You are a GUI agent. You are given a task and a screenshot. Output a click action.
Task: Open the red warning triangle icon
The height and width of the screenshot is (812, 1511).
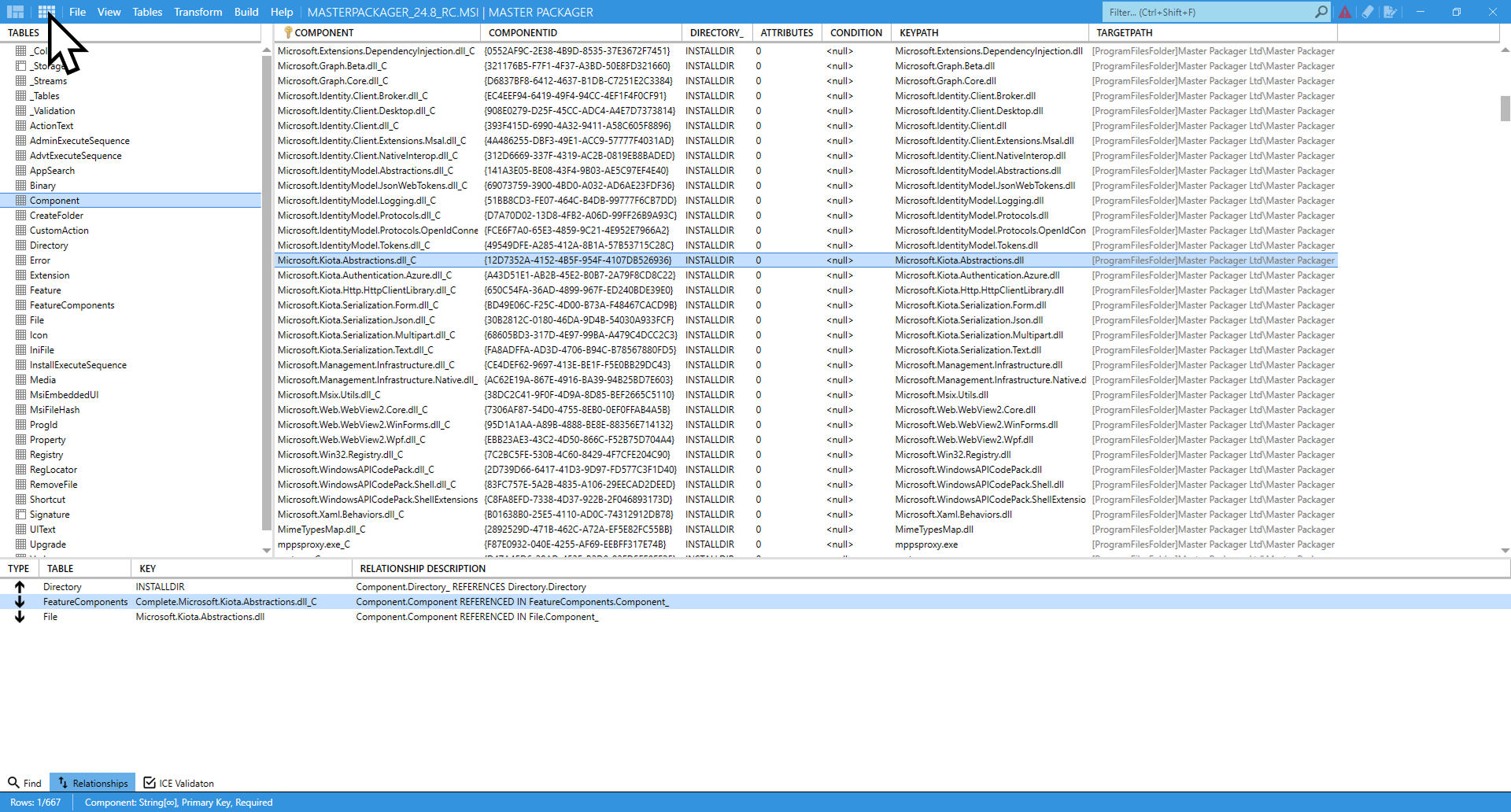point(1345,12)
